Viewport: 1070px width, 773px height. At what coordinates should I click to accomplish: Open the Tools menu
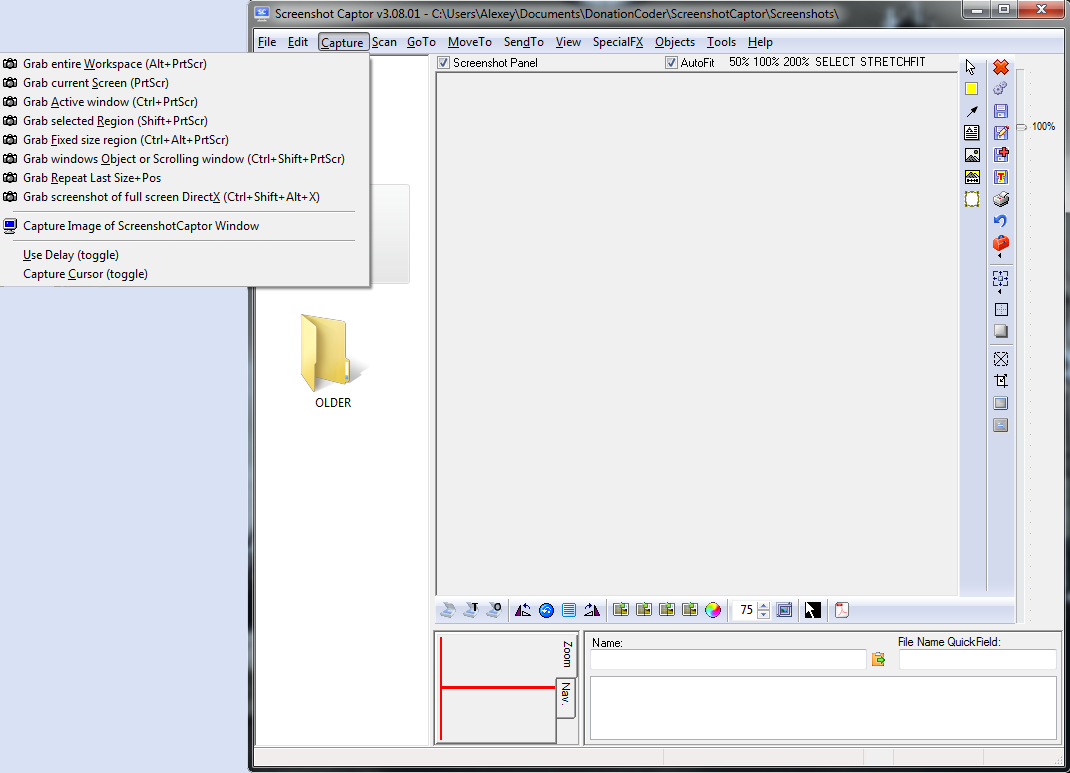[721, 42]
